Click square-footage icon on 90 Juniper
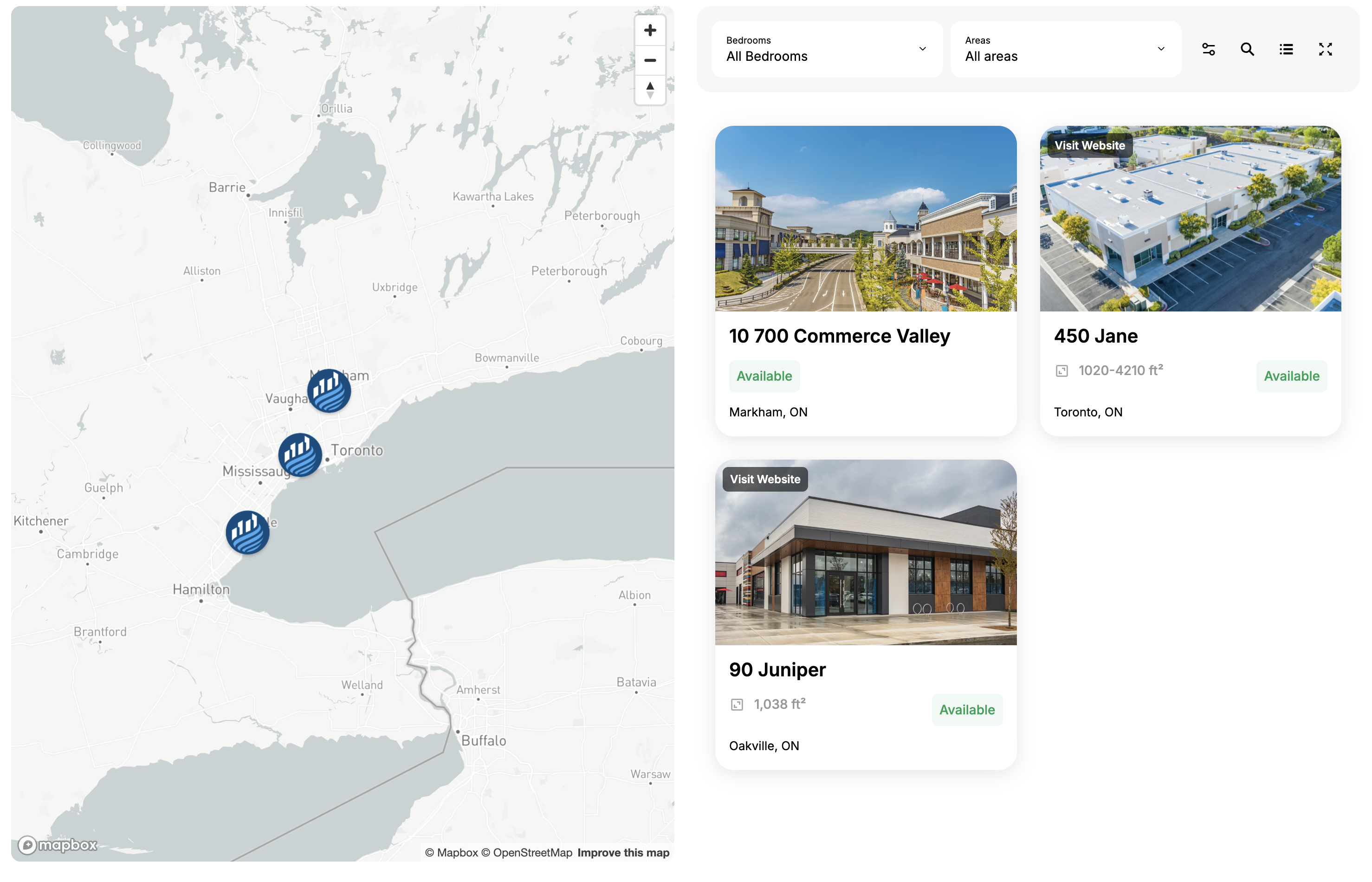This screenshot has height=882, width=1372. [737, 705]
